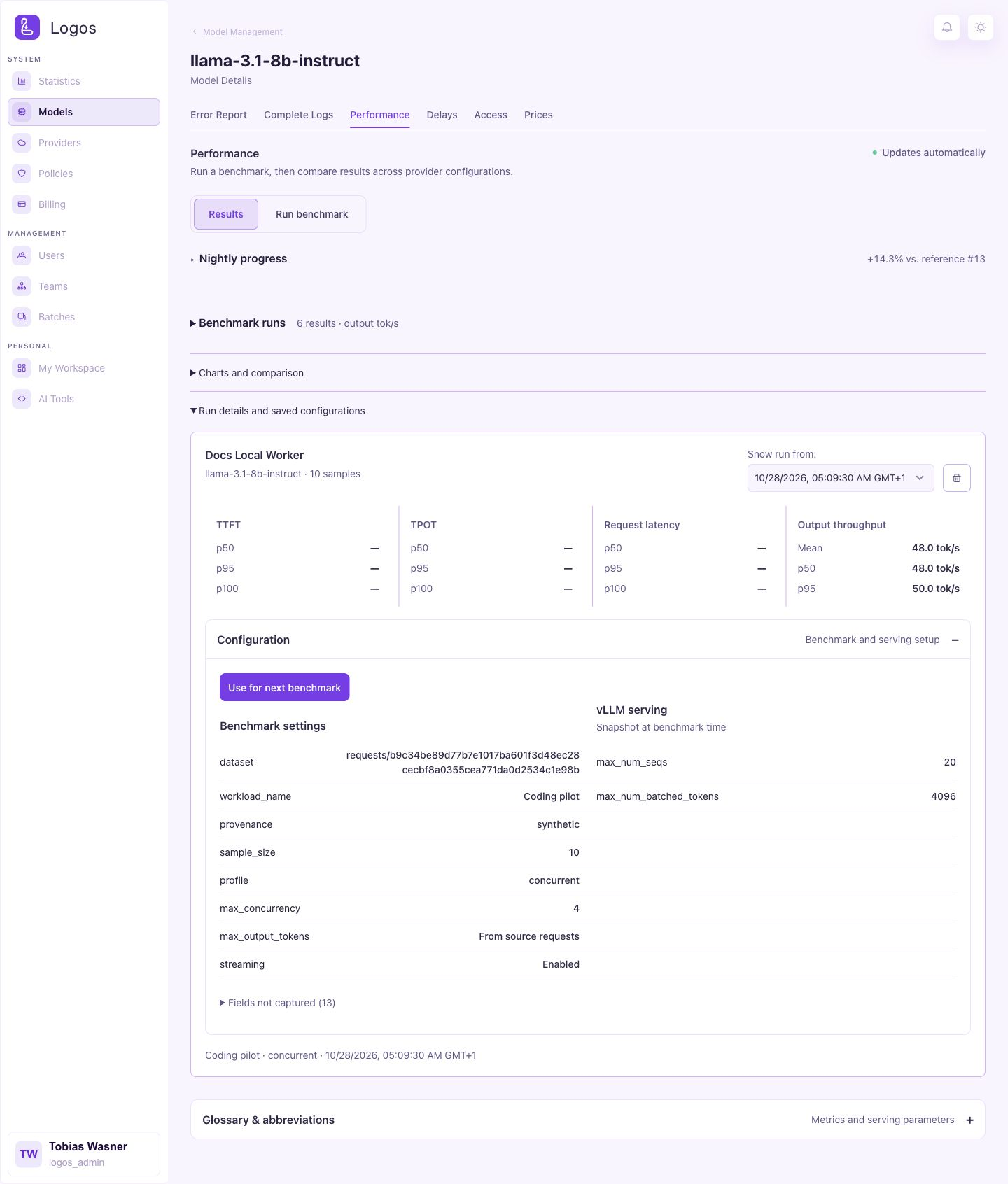
Task: Open the Delays tab
Action: click(x=442, y=115)
